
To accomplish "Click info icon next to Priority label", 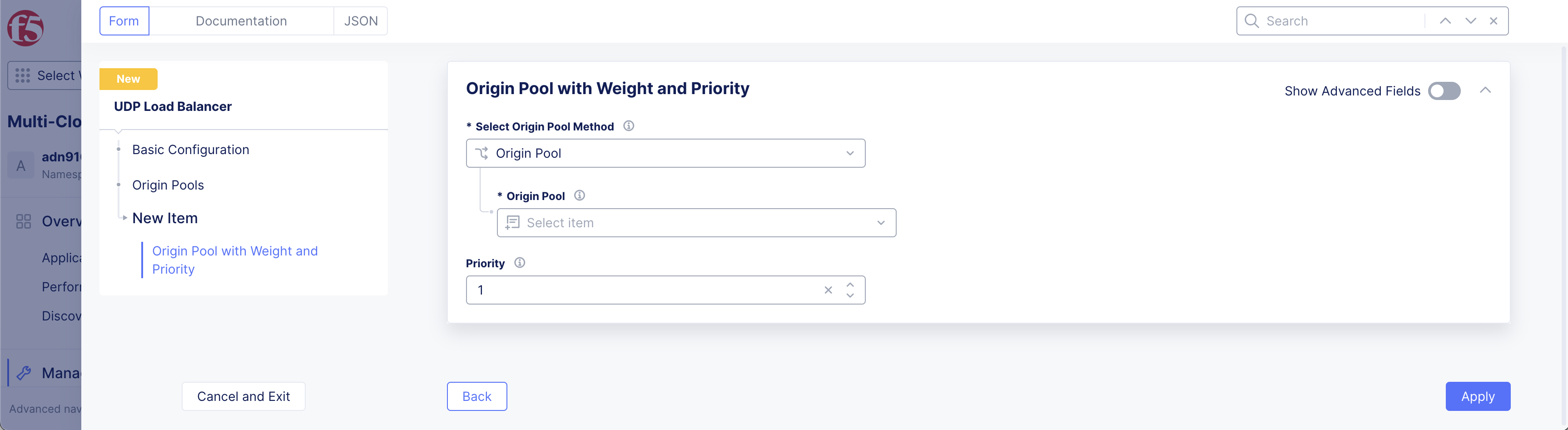I will pyautogui.click(x=519, y=263).
